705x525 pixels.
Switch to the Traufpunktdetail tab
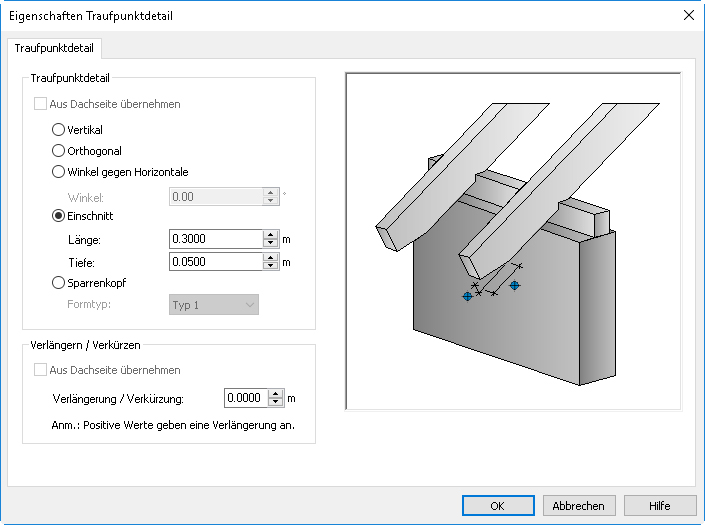tap(54, 49)
